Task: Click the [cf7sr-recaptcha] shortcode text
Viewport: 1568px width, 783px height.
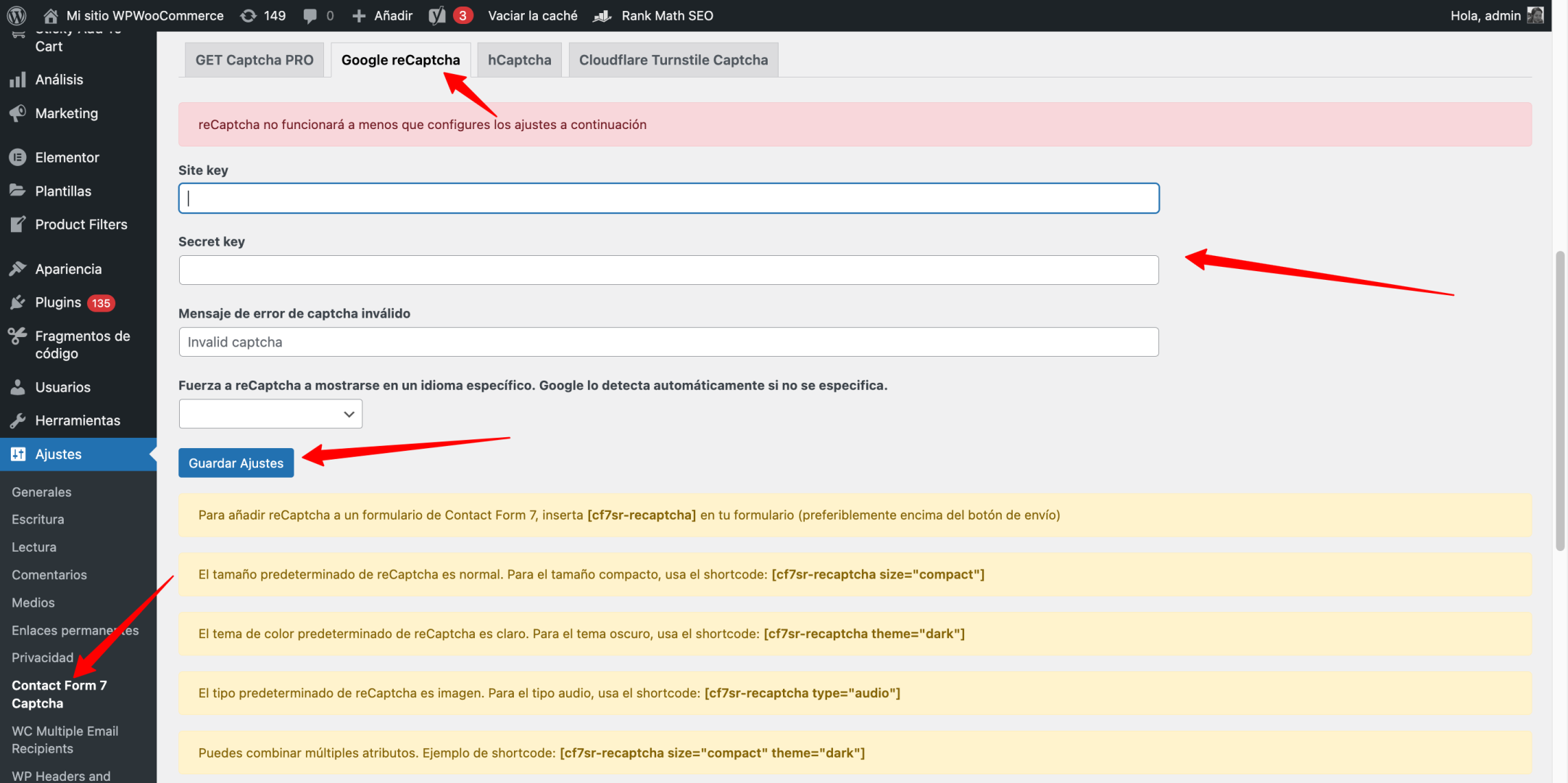Action: tap(642, 515)
